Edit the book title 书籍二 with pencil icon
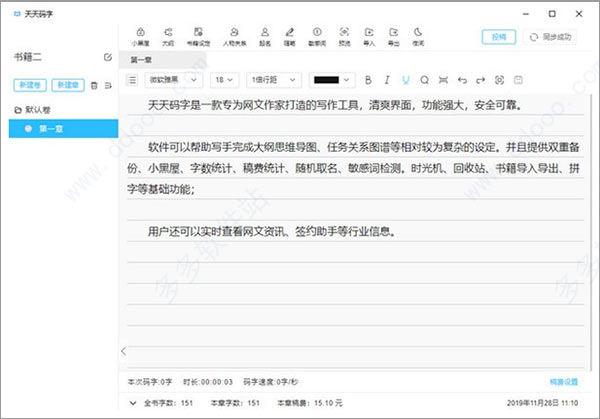600x419 pixels. pyautogui.click(x=108, y=57)
